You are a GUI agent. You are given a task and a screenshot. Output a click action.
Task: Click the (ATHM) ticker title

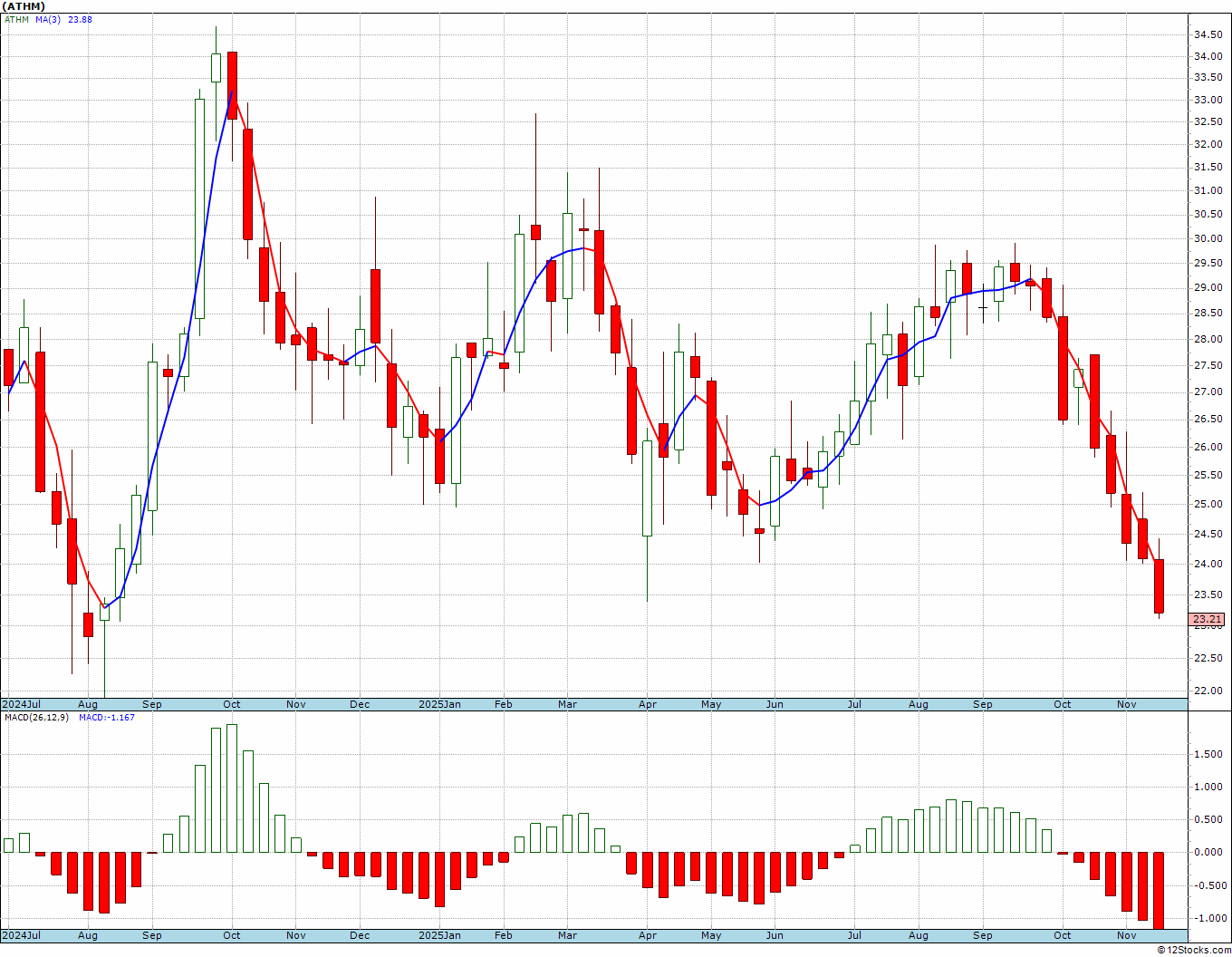[24, 6]
